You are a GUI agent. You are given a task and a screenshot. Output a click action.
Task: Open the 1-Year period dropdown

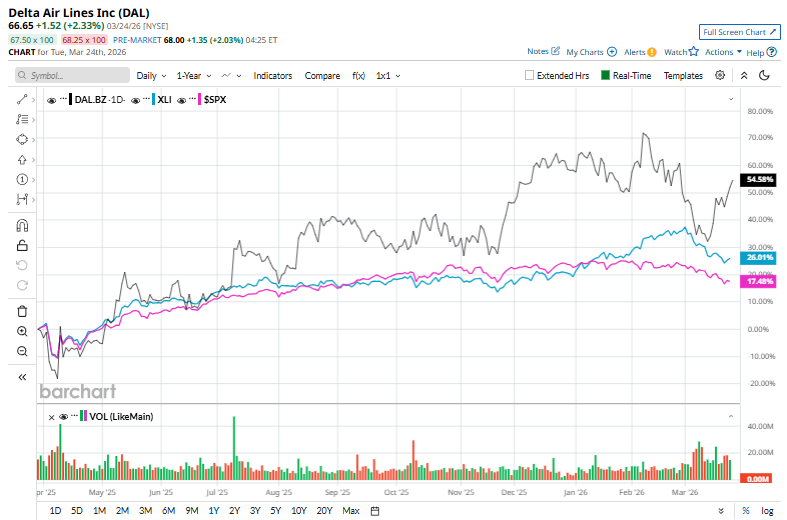click(x=194, y=76)
